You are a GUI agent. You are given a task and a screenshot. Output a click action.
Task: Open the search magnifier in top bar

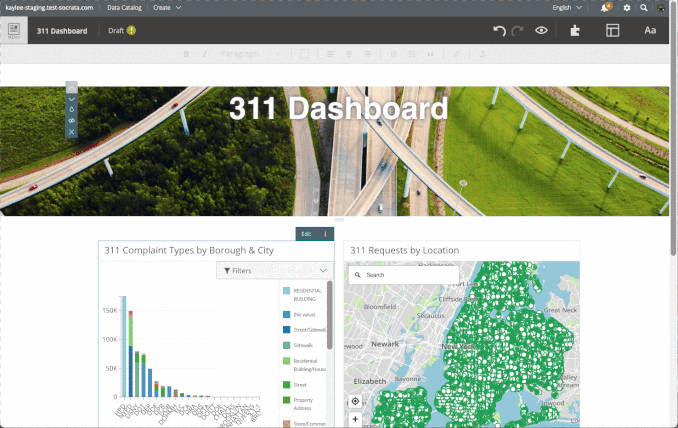[644, 8]
